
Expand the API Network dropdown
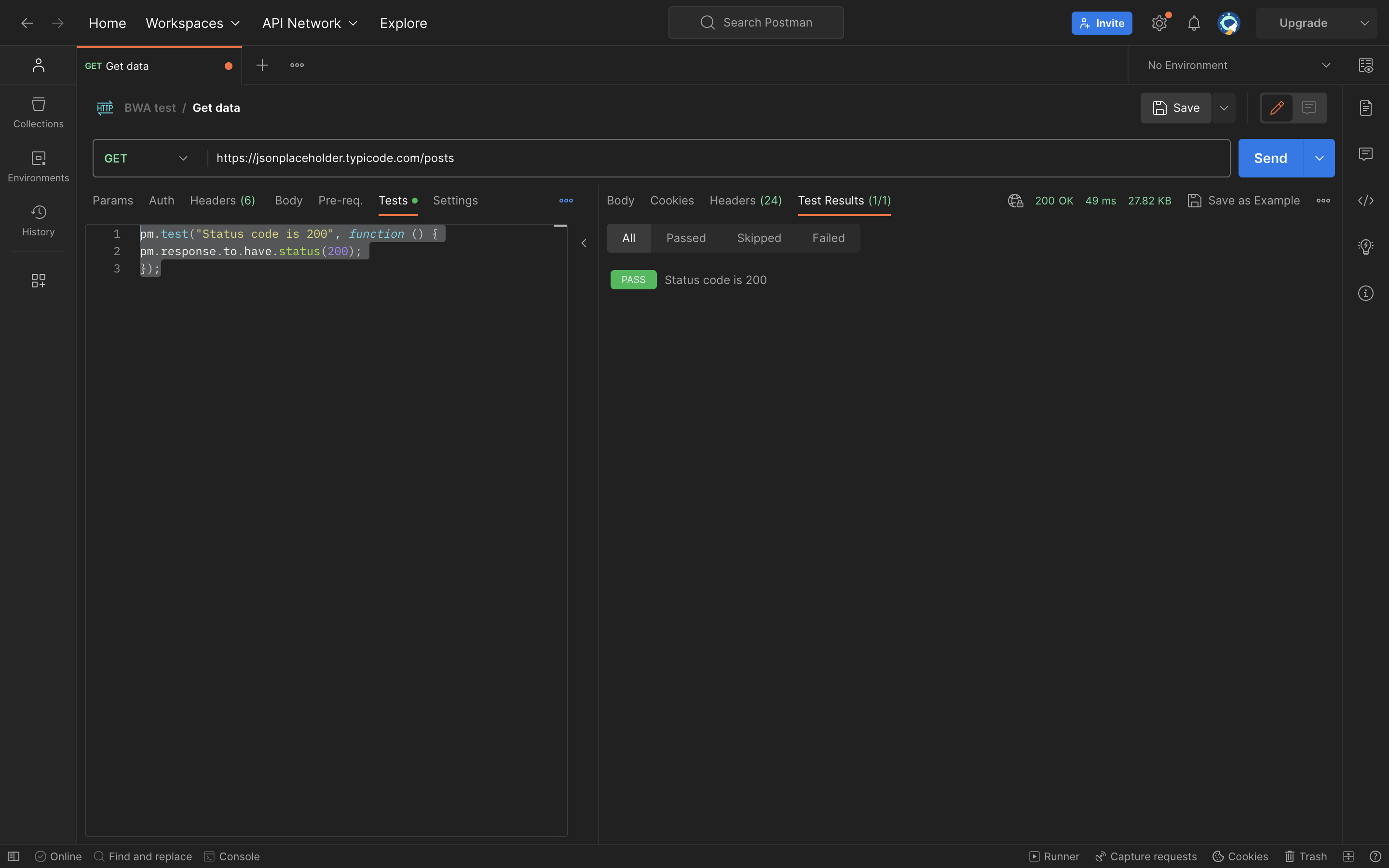tap(310, 23)
